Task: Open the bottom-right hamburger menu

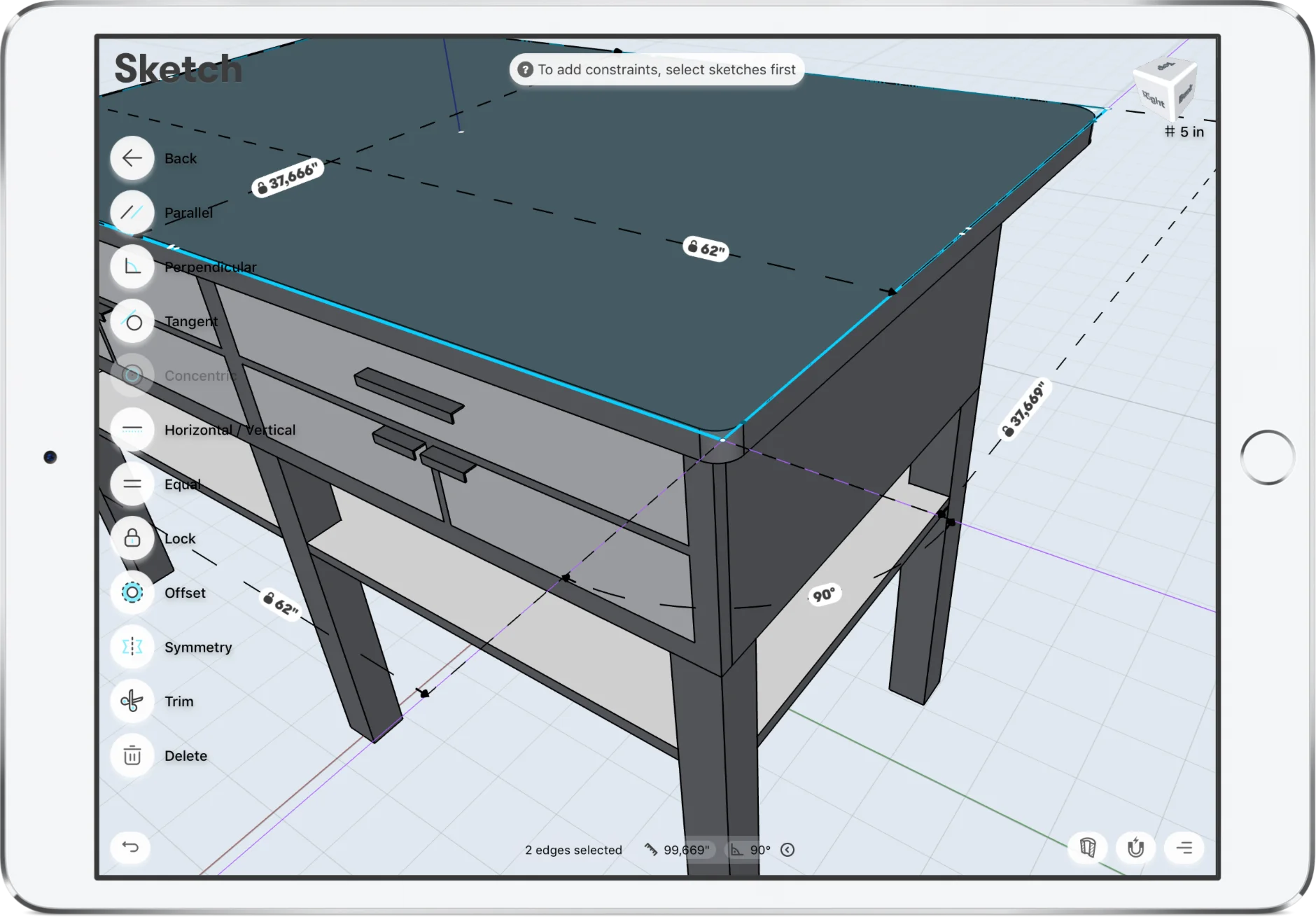Action: point(1184,848)
